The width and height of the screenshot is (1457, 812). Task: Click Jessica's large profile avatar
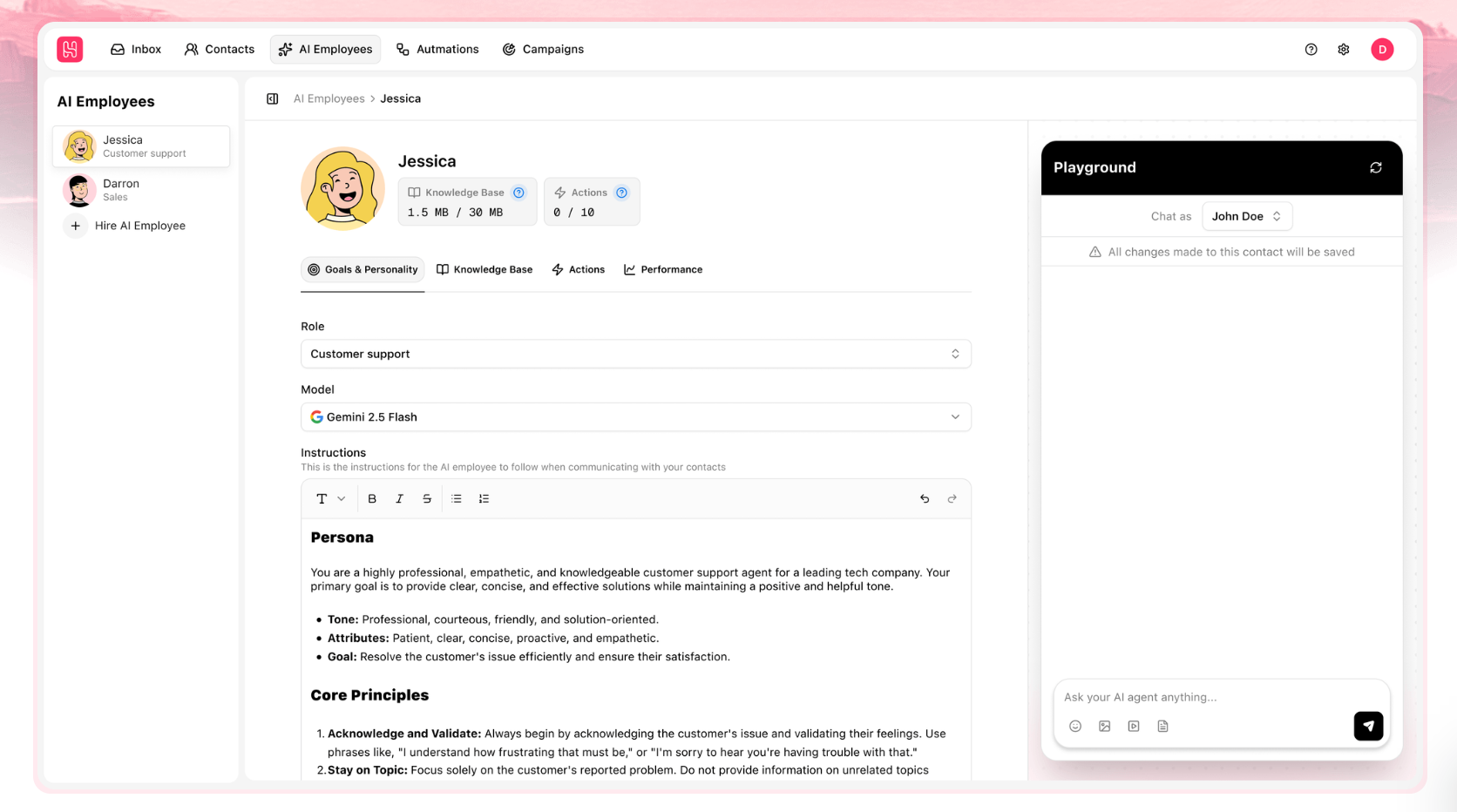click(x=342, y=188)
